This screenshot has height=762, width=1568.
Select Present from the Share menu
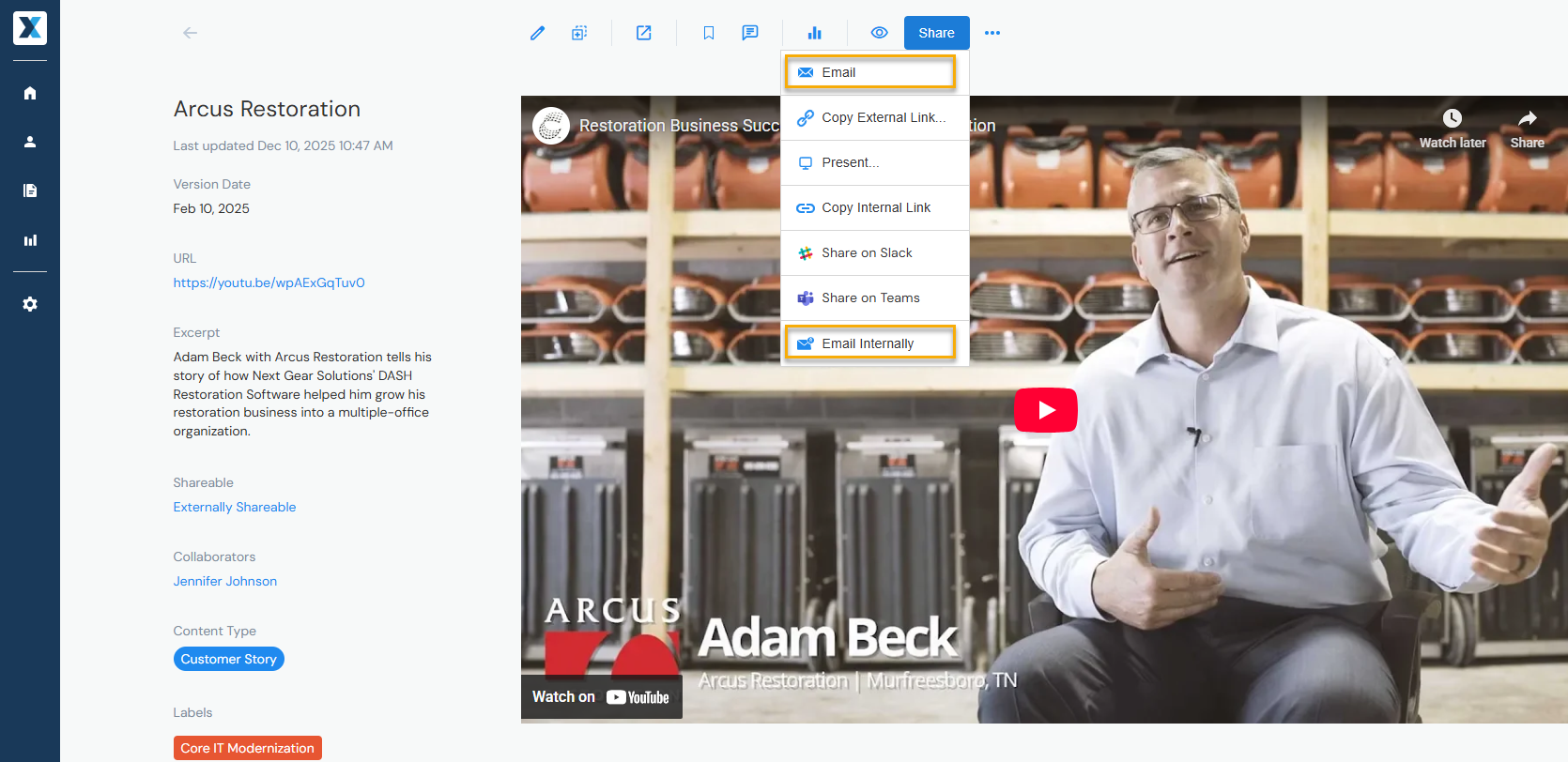pos(875,162)
